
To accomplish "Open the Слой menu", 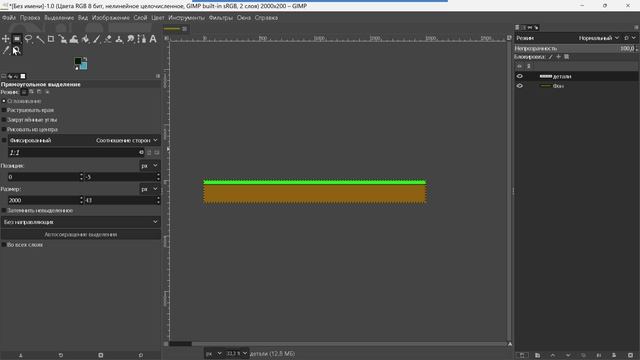I will (x=140, y=18).
